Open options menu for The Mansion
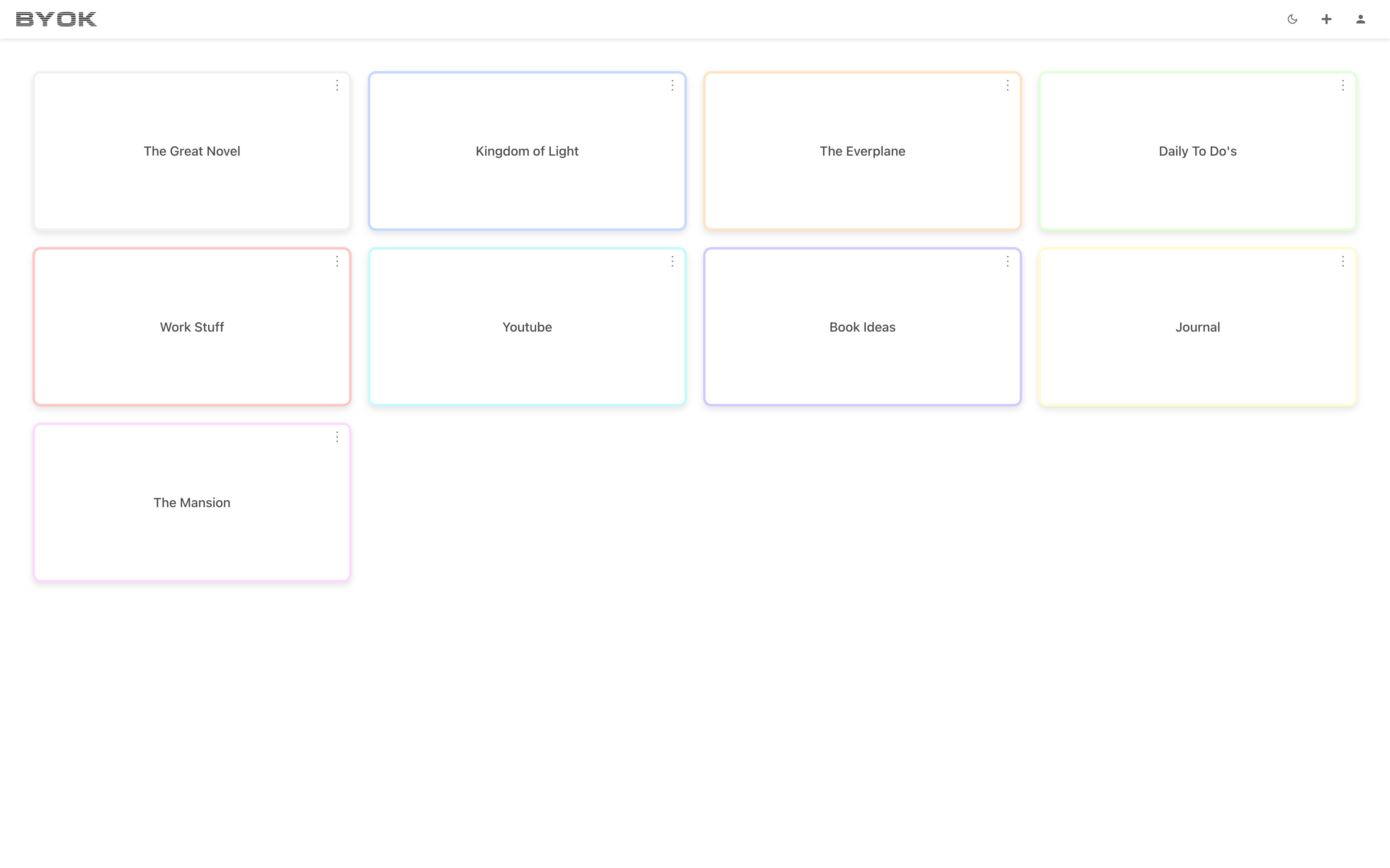 337,437
